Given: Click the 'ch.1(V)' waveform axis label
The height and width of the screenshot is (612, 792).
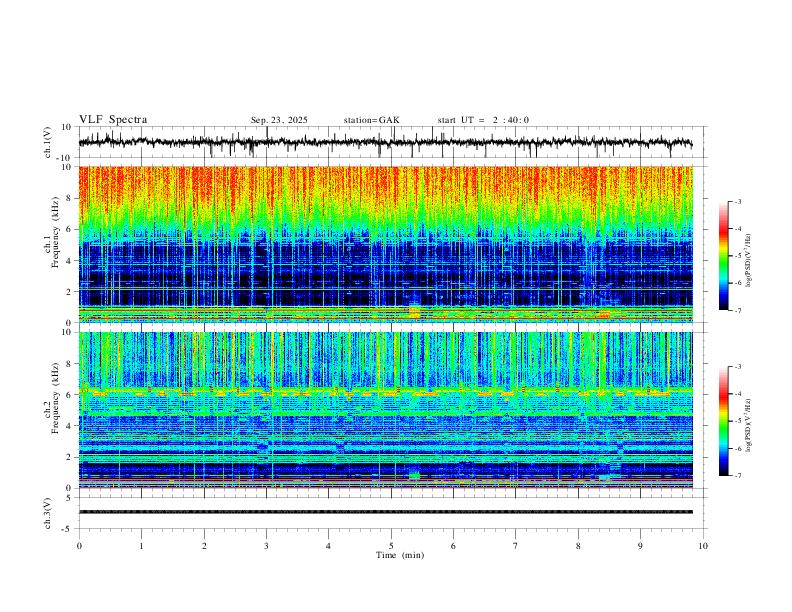Looking at the screenshot, I should pyautogui.click(x=48, y=142).
